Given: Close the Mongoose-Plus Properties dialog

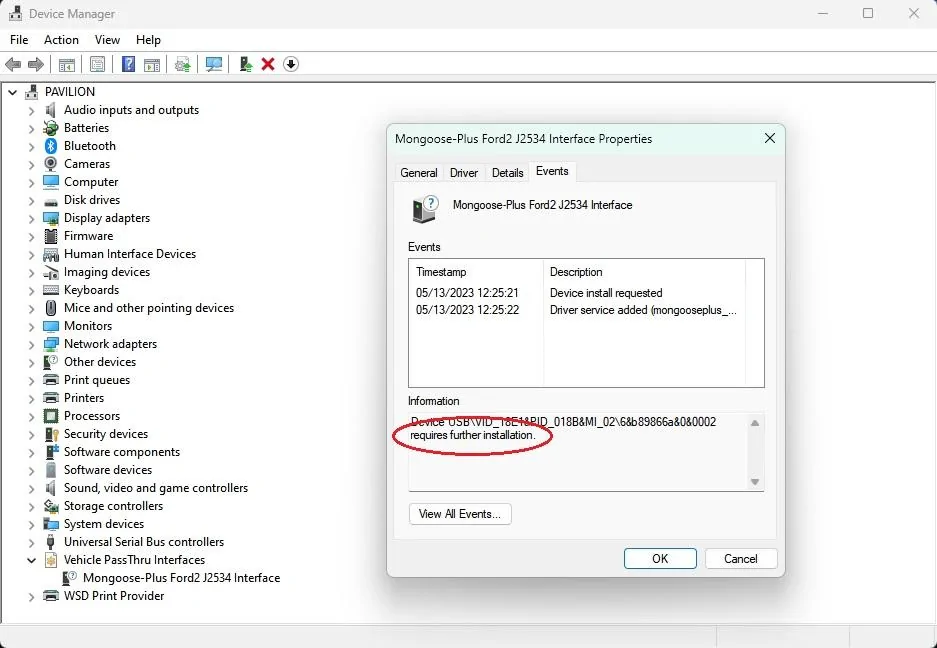Looking at the screenshot, I should pyautogui.click(x=770, y=138).
